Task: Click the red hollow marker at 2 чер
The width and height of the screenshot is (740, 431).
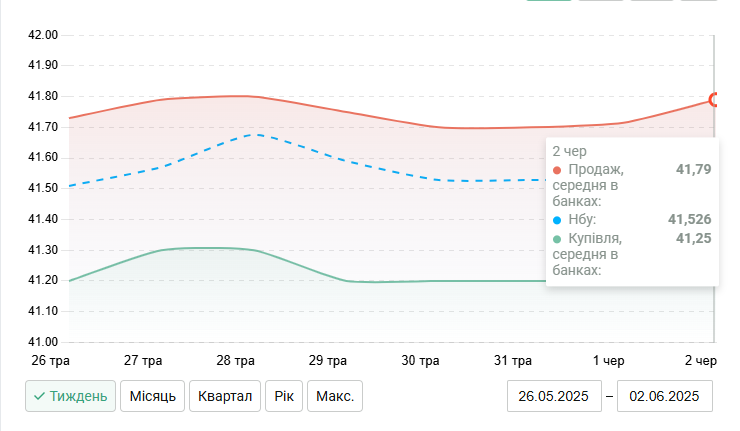Action: click(714, 99)
